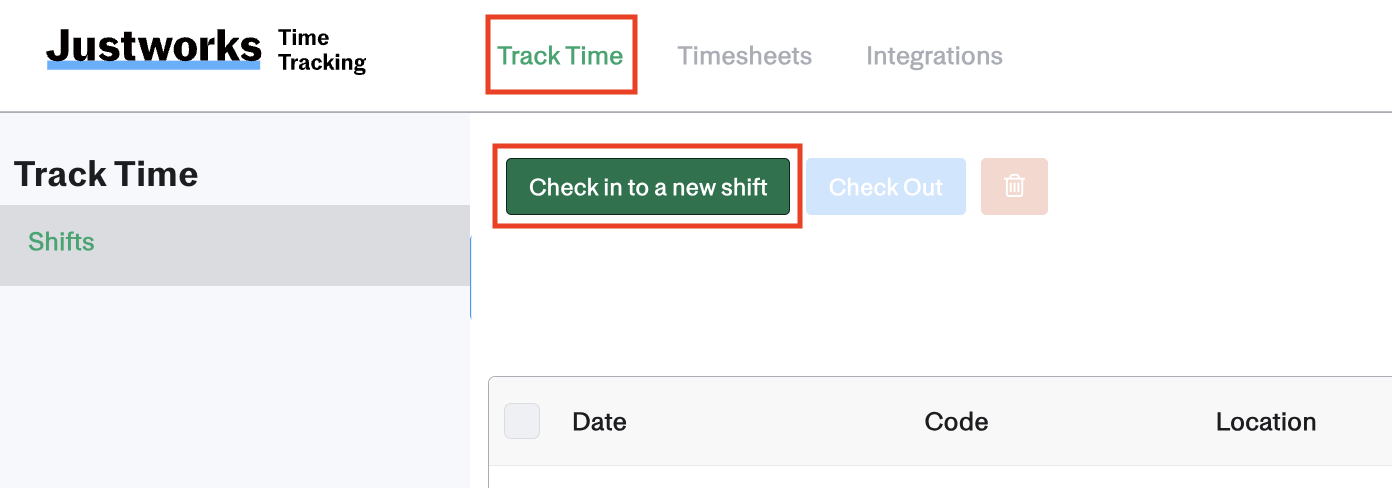The image size is (1392, 488).
Task: Click the trash delete icon button
Action: [x=1014, y=186]
